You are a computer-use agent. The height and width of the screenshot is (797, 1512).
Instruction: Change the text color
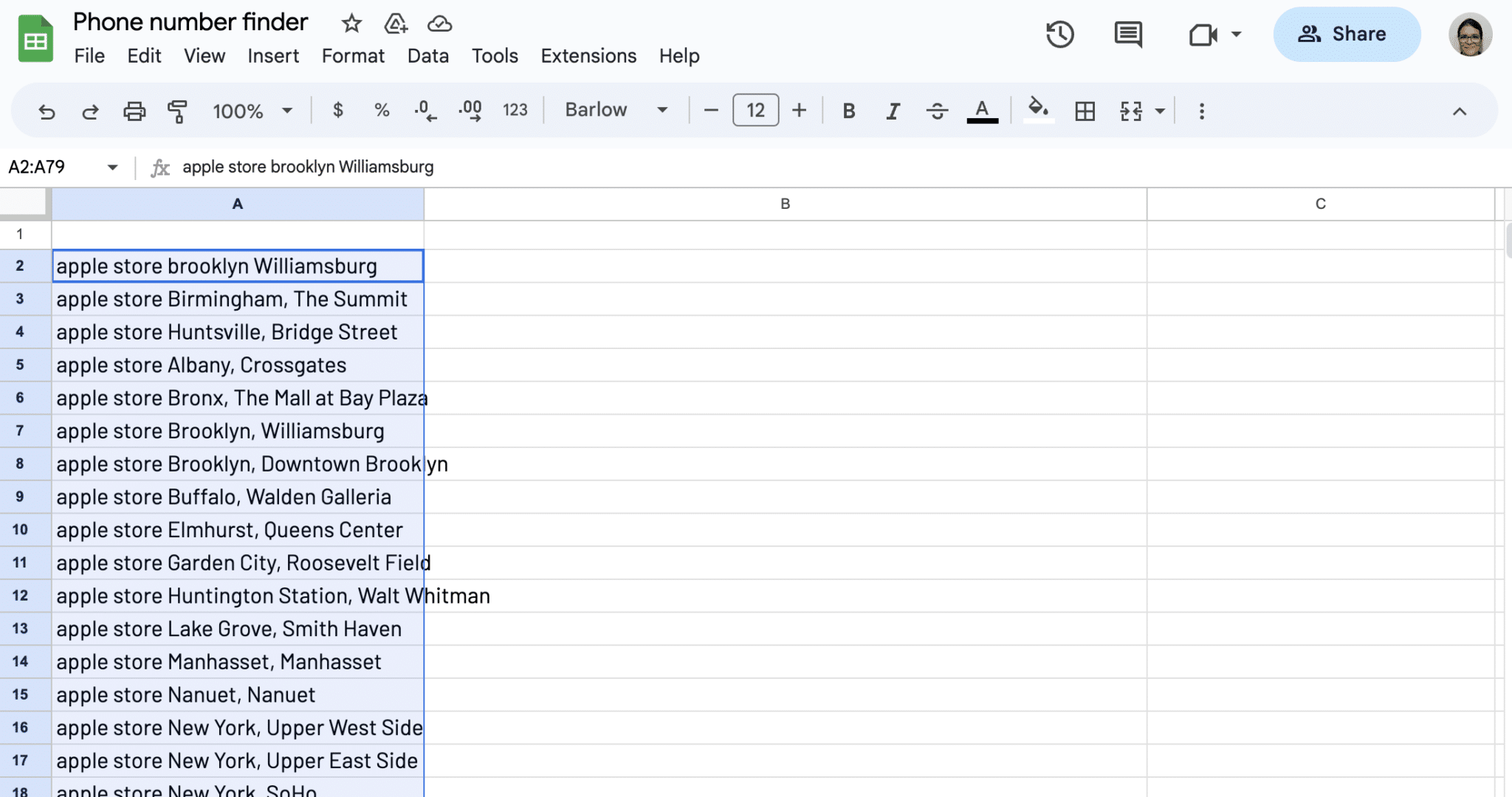click(981, 111)
